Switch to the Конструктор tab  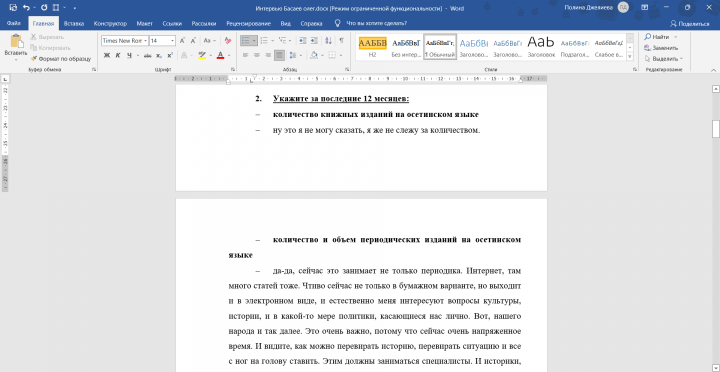(x=110, y=23)
